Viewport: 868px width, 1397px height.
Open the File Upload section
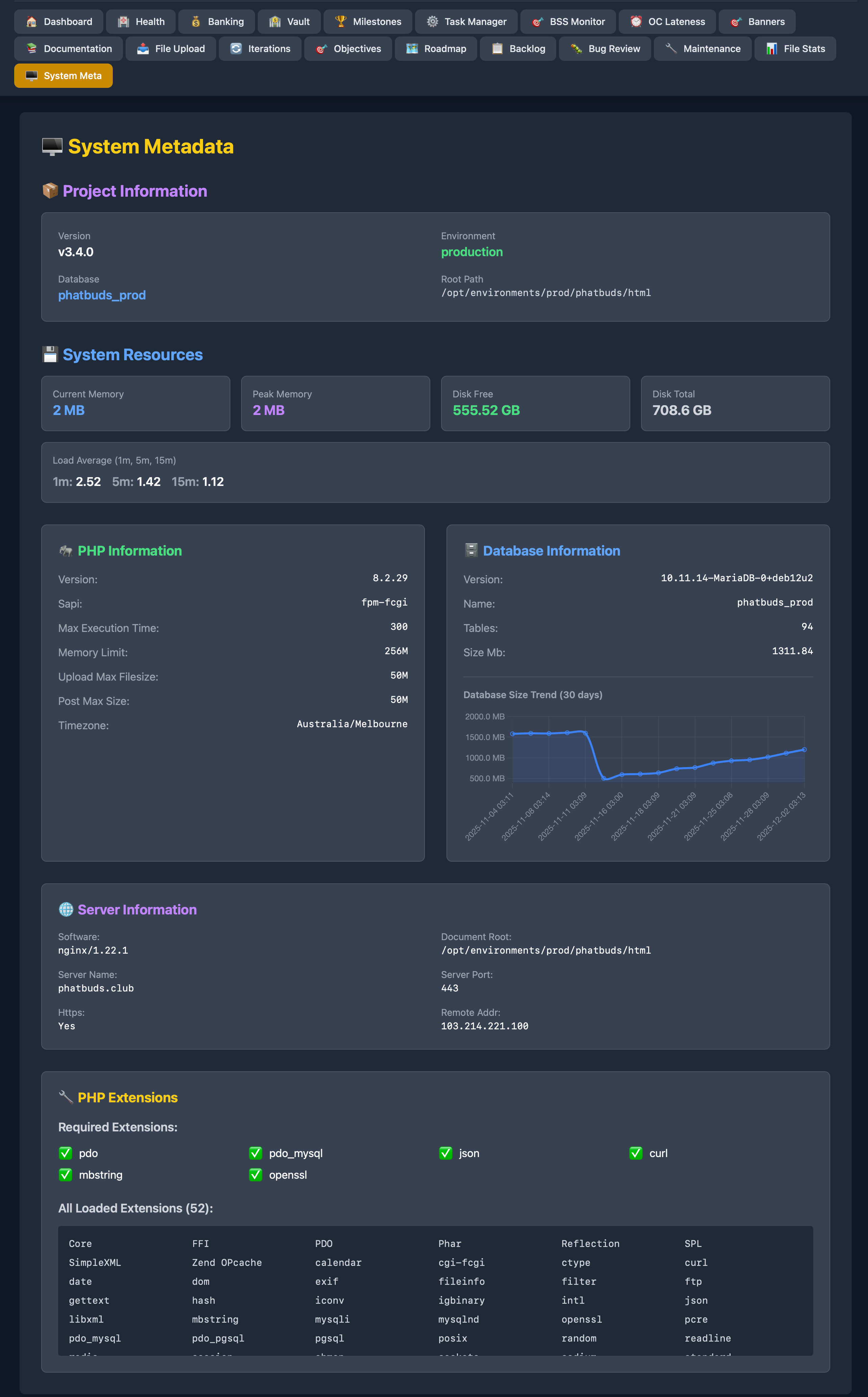(x=170, y=49)
